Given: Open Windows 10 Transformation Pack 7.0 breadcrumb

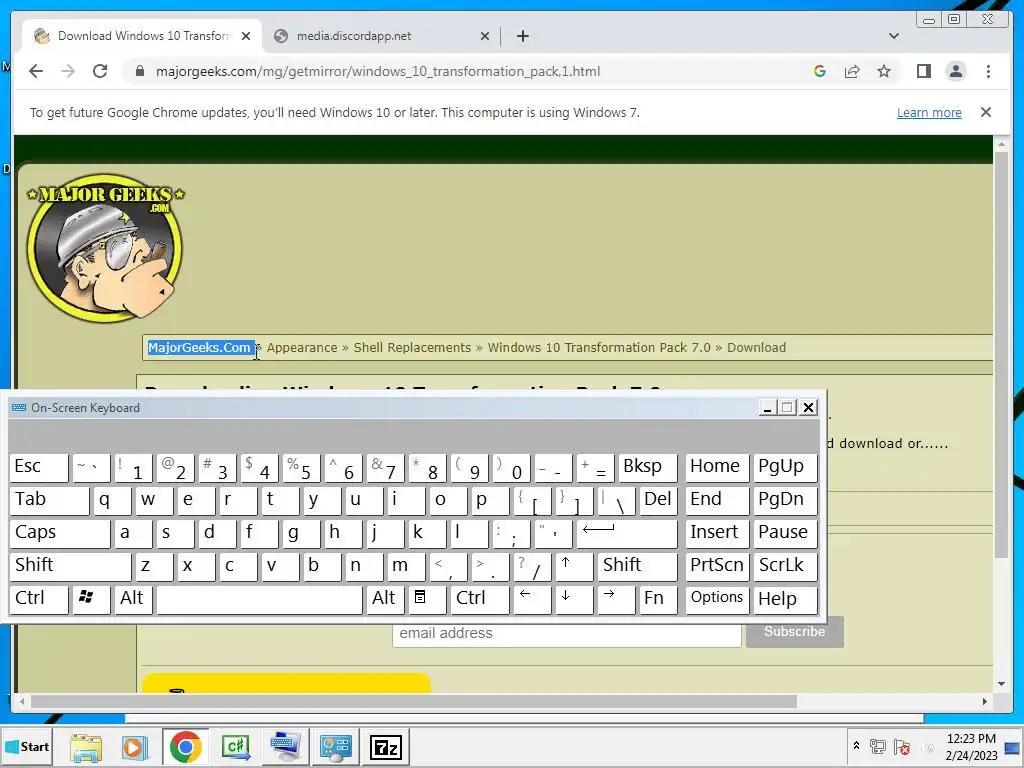Looking at the screenshot, I should (599, 347).
